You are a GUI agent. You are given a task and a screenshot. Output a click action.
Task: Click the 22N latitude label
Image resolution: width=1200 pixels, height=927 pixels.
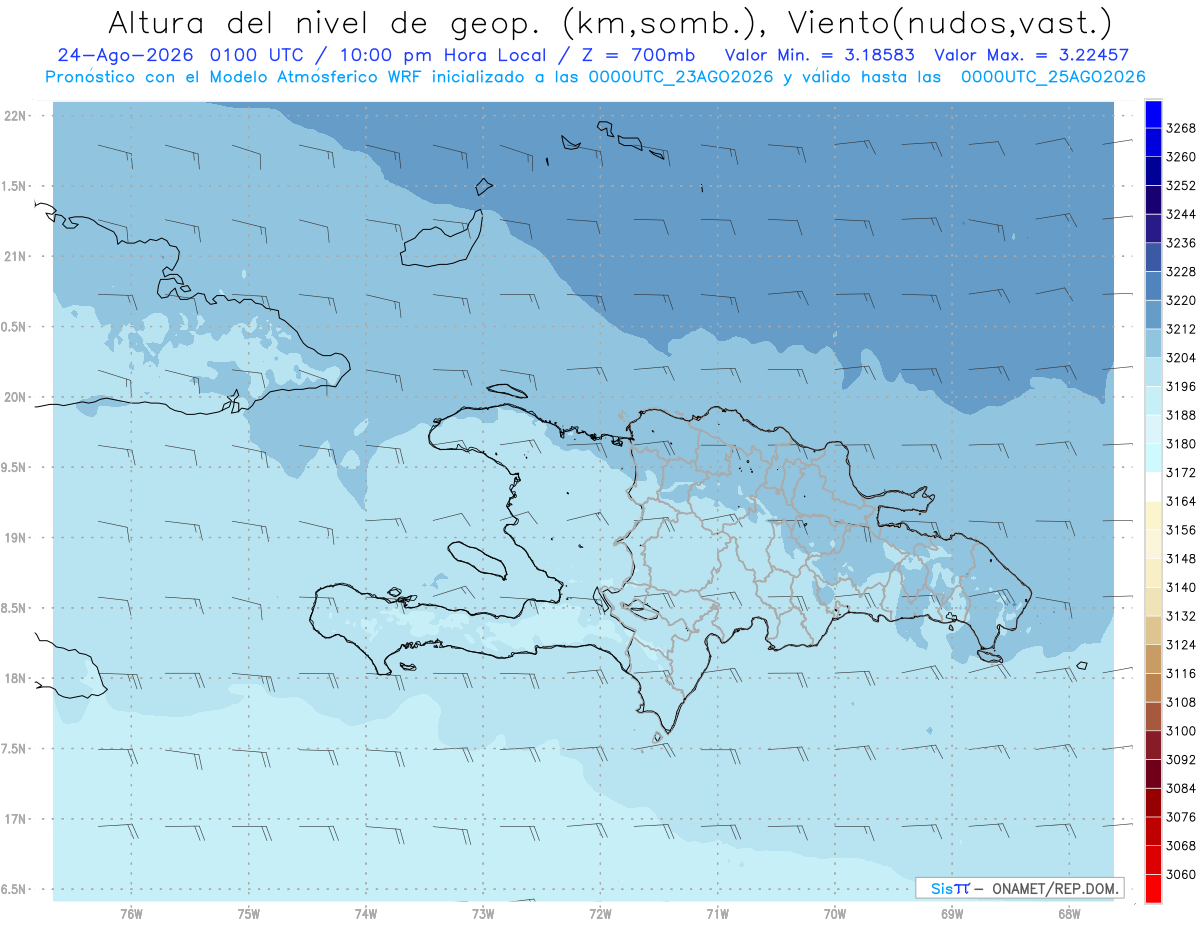pyautogui.click(x=15, y=116)
